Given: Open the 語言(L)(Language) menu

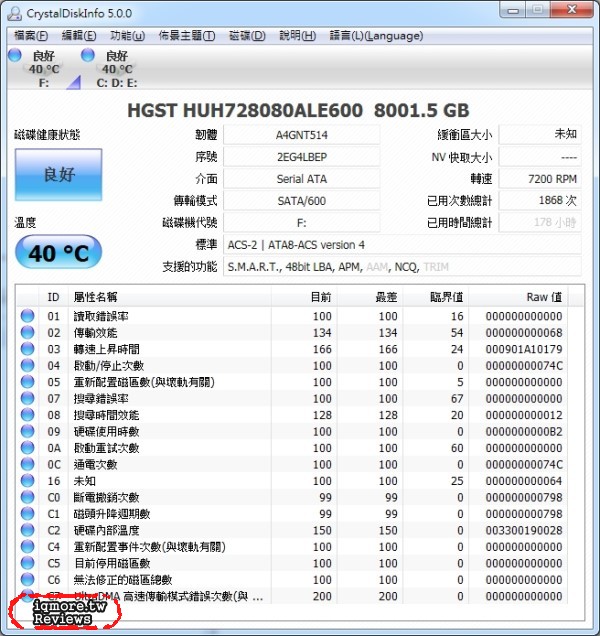Looking at the screenshot, I should coord(376,36).
